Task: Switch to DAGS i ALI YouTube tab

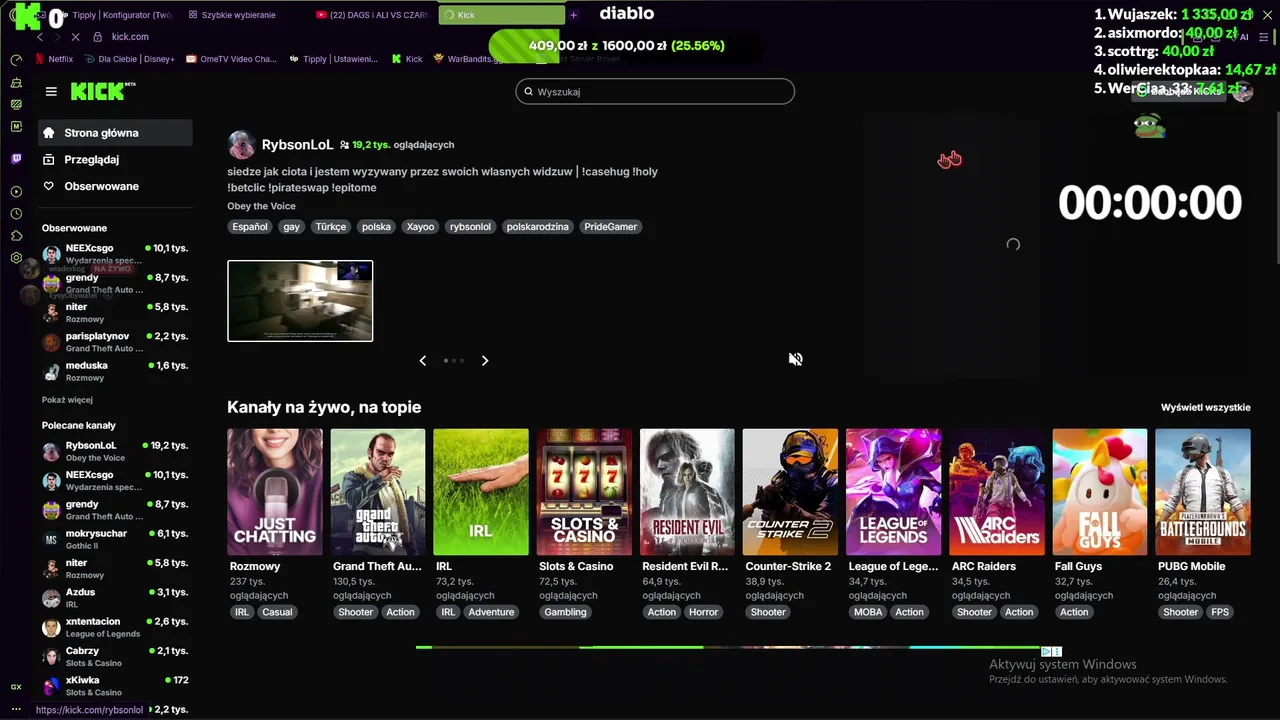Action: (372, 15)
